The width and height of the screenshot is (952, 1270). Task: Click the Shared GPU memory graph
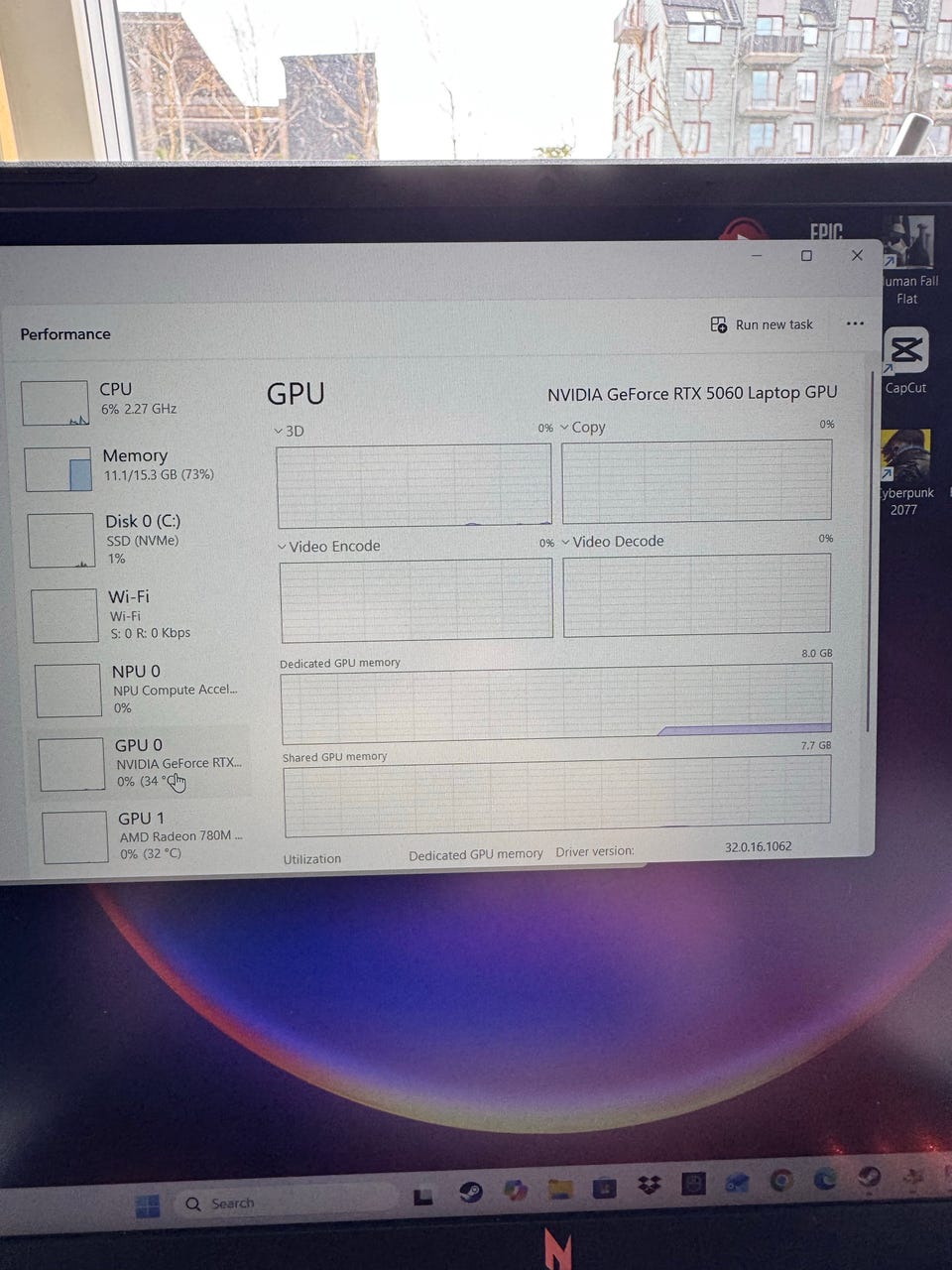pyautogui.click(x=557, y=797)
